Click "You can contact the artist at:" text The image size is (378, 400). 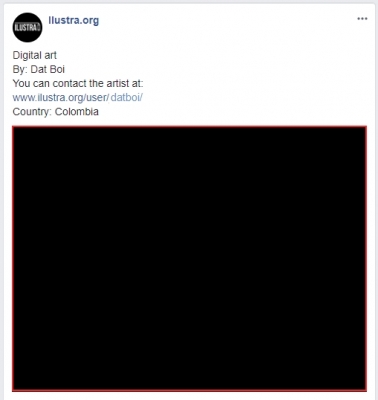coord(78,83)
